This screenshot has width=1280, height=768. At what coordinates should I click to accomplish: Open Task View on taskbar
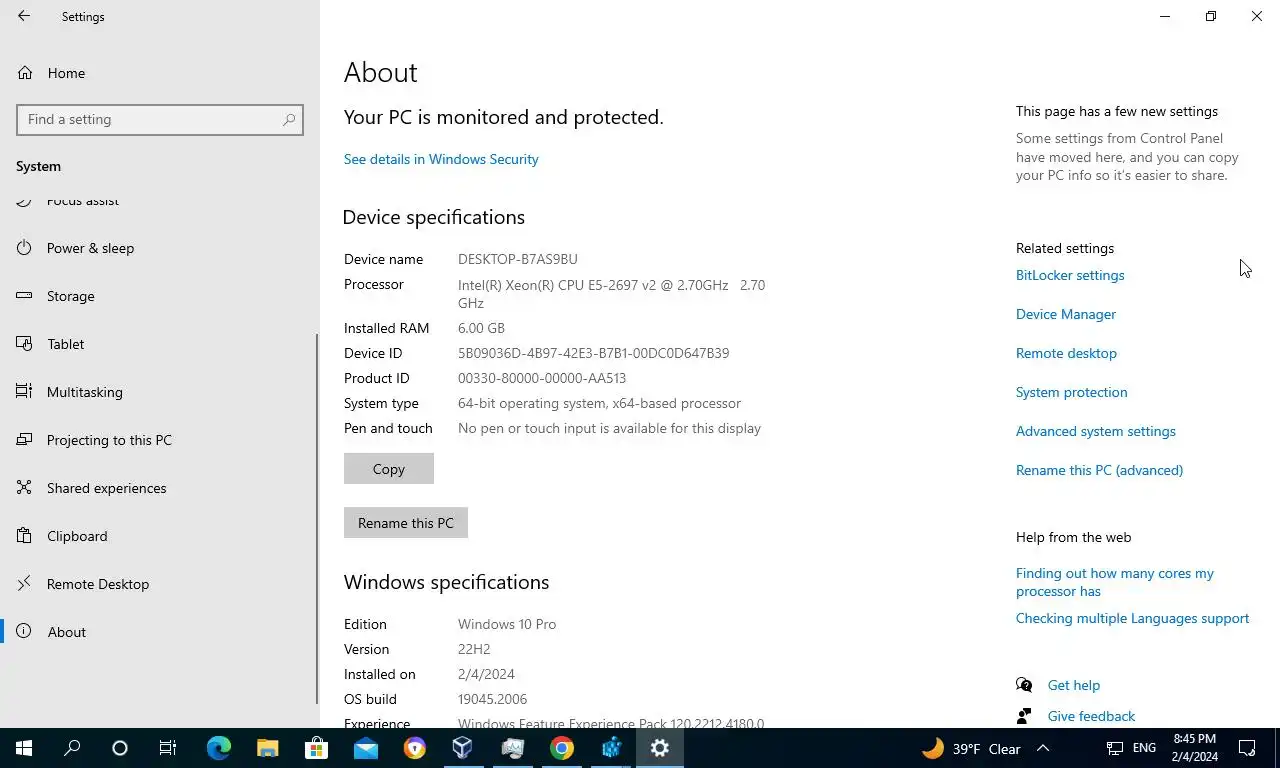(168, 748)
